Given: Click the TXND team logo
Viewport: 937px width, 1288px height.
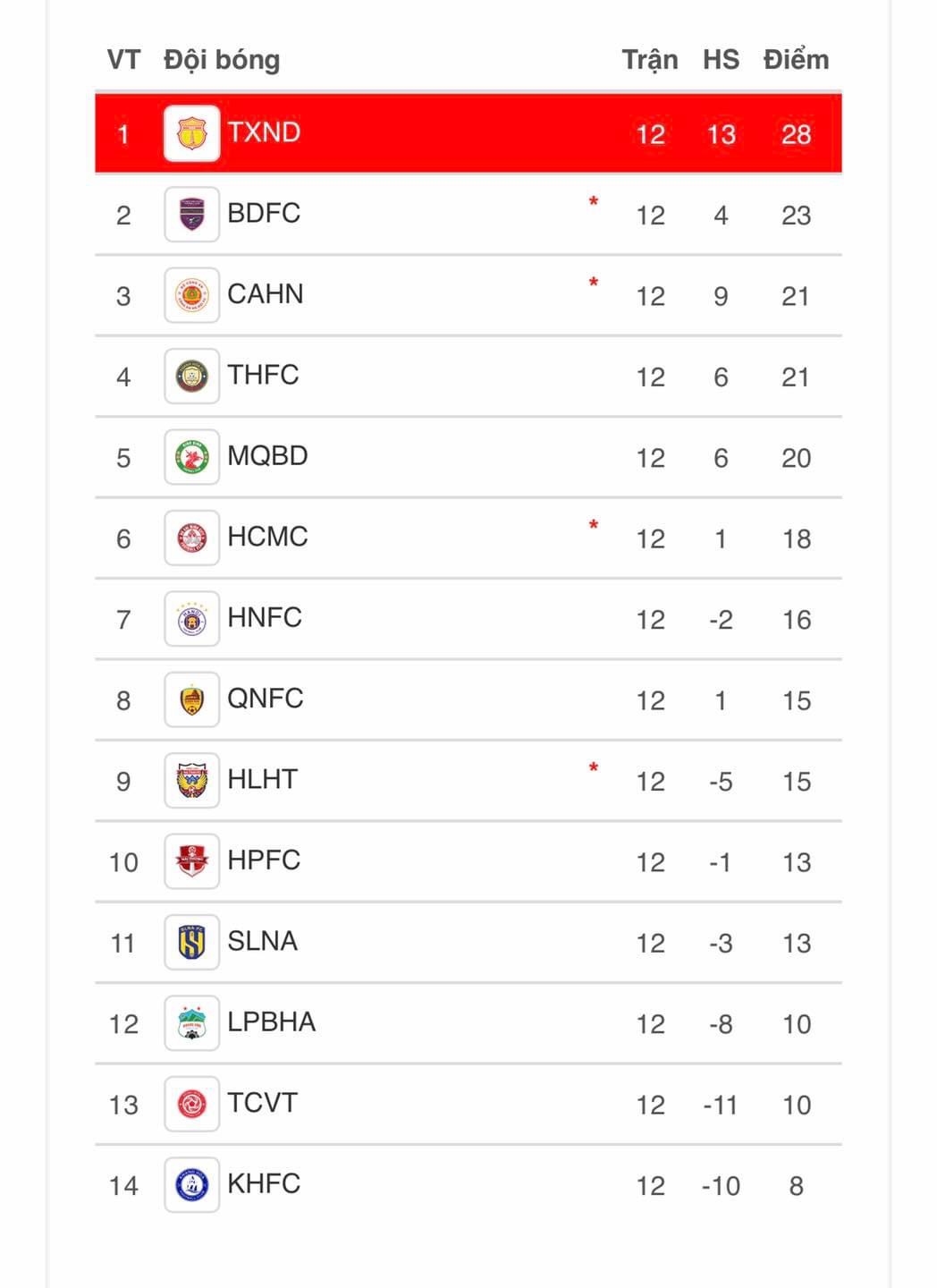Looking at the screenshot, I should coord(191,134).
